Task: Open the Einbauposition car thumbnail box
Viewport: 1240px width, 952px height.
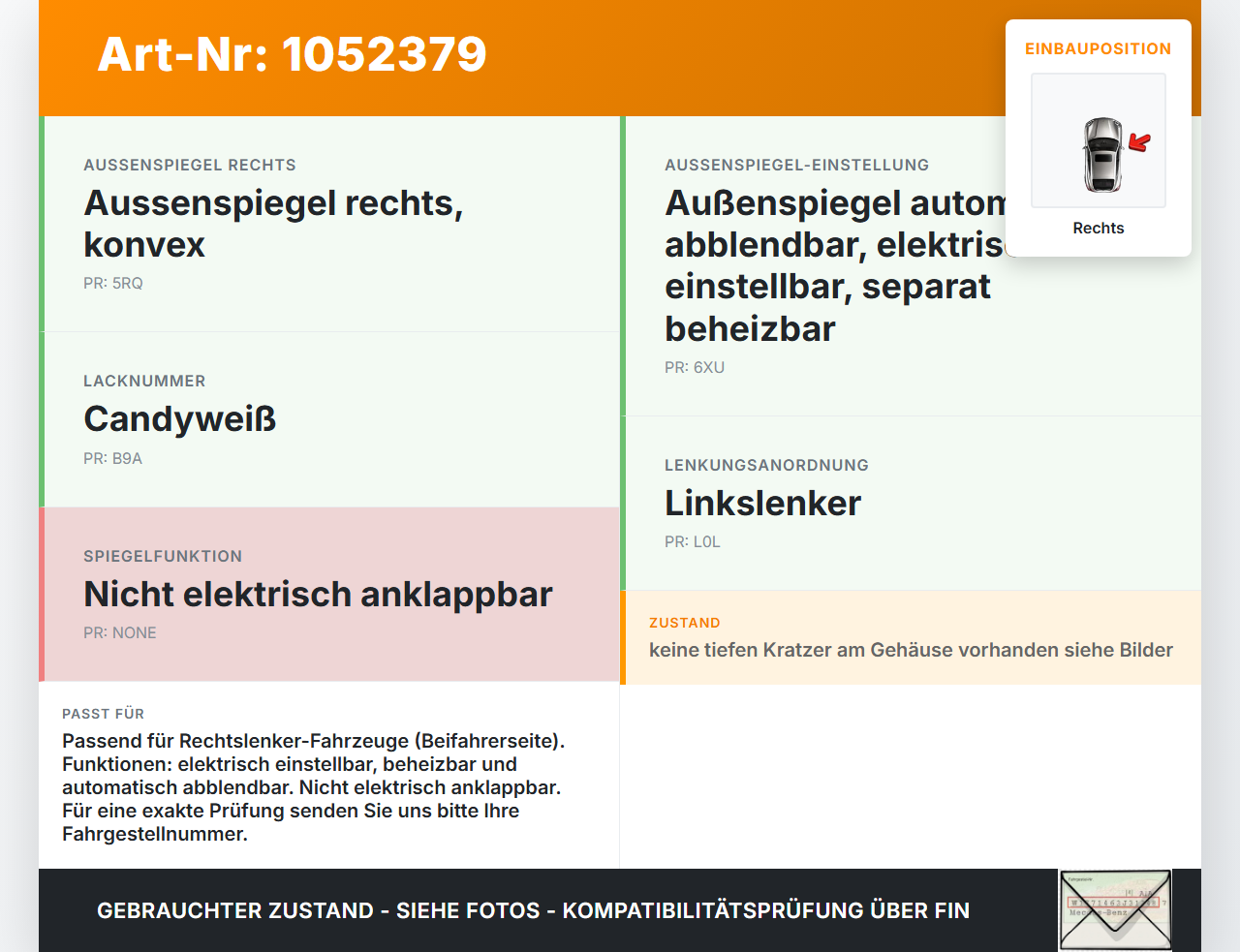Action: click(1099, 140)
